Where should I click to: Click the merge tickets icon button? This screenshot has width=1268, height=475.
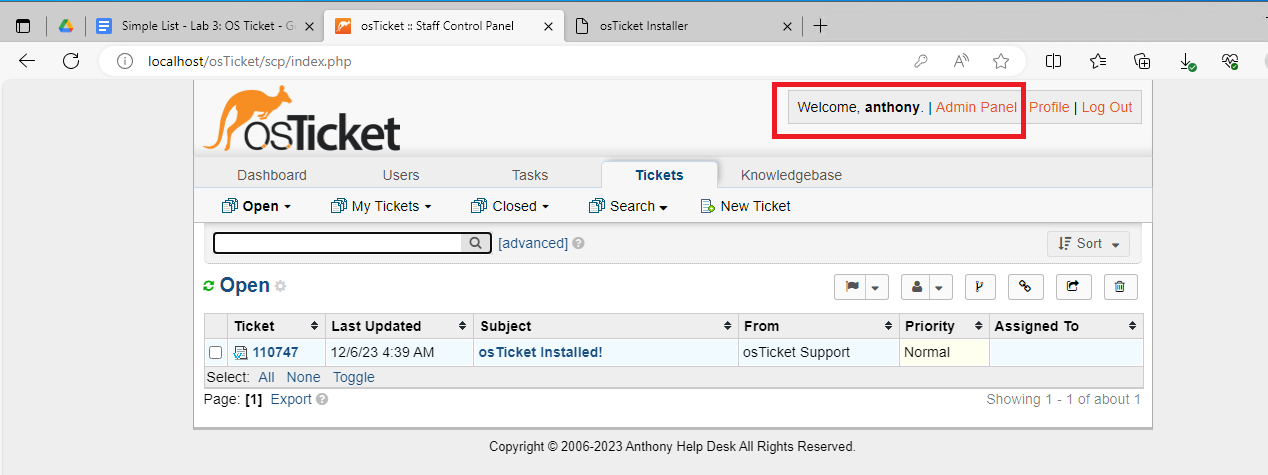point(979,287)
